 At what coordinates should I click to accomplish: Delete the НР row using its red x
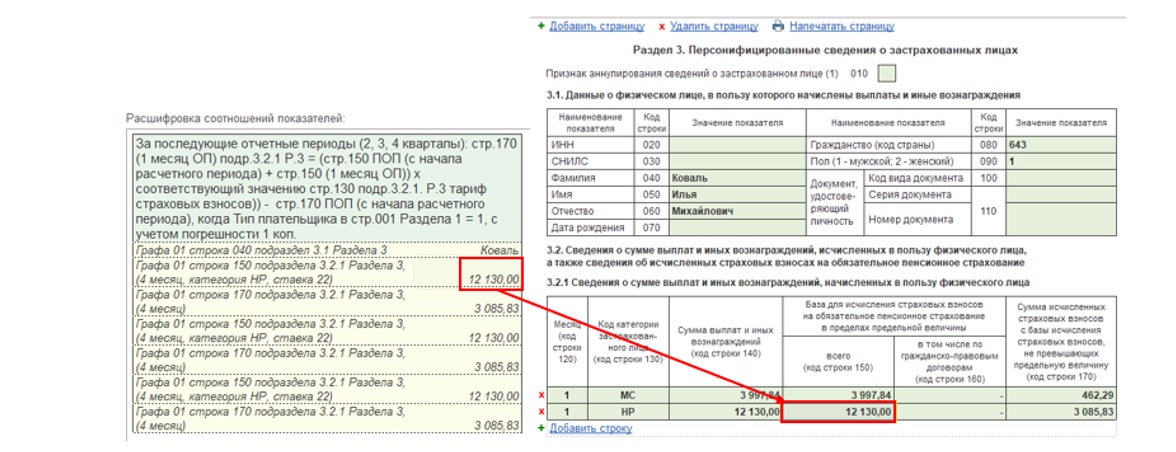click(x=541, y=412)
